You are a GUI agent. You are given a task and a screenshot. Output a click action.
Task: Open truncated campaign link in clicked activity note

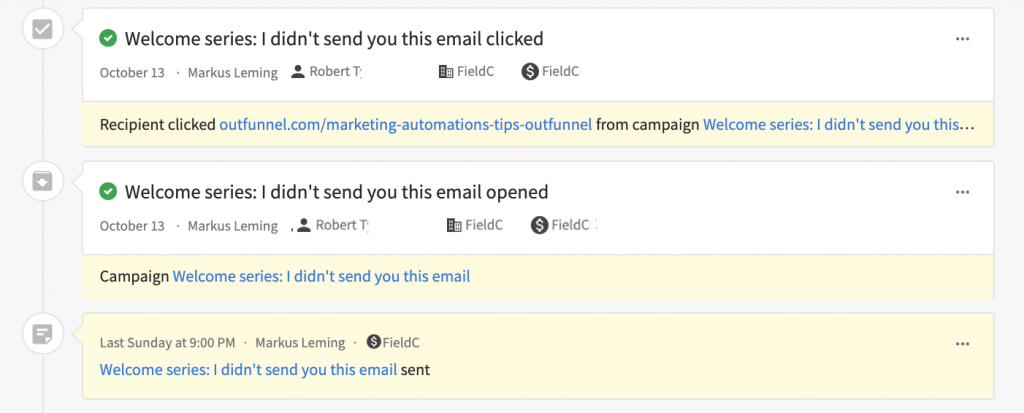839,124
